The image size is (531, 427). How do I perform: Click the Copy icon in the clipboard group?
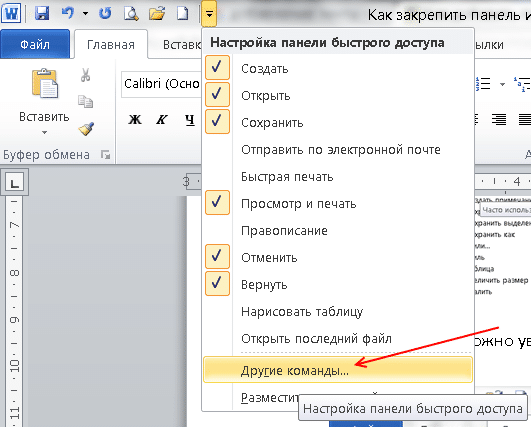click(x=86, y=101)
